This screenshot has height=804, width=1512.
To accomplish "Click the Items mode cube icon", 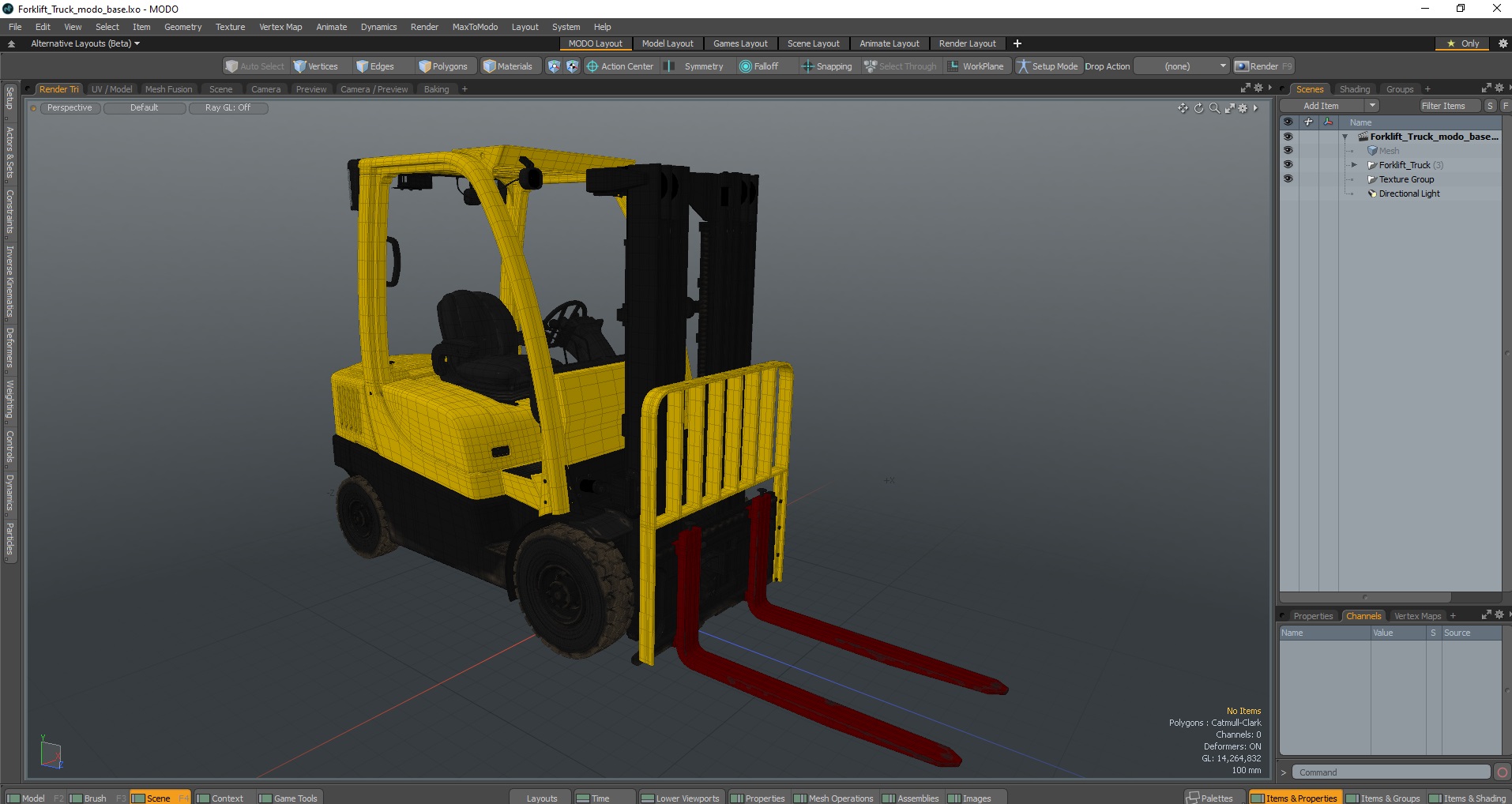I will (x=554, y=66).
